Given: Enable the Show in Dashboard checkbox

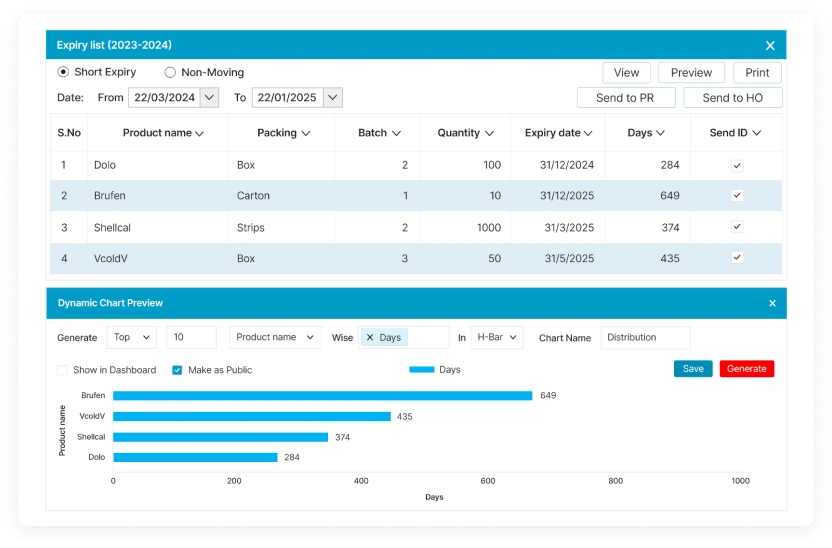Looking at the screenshot, I should [x=62, y=370].
